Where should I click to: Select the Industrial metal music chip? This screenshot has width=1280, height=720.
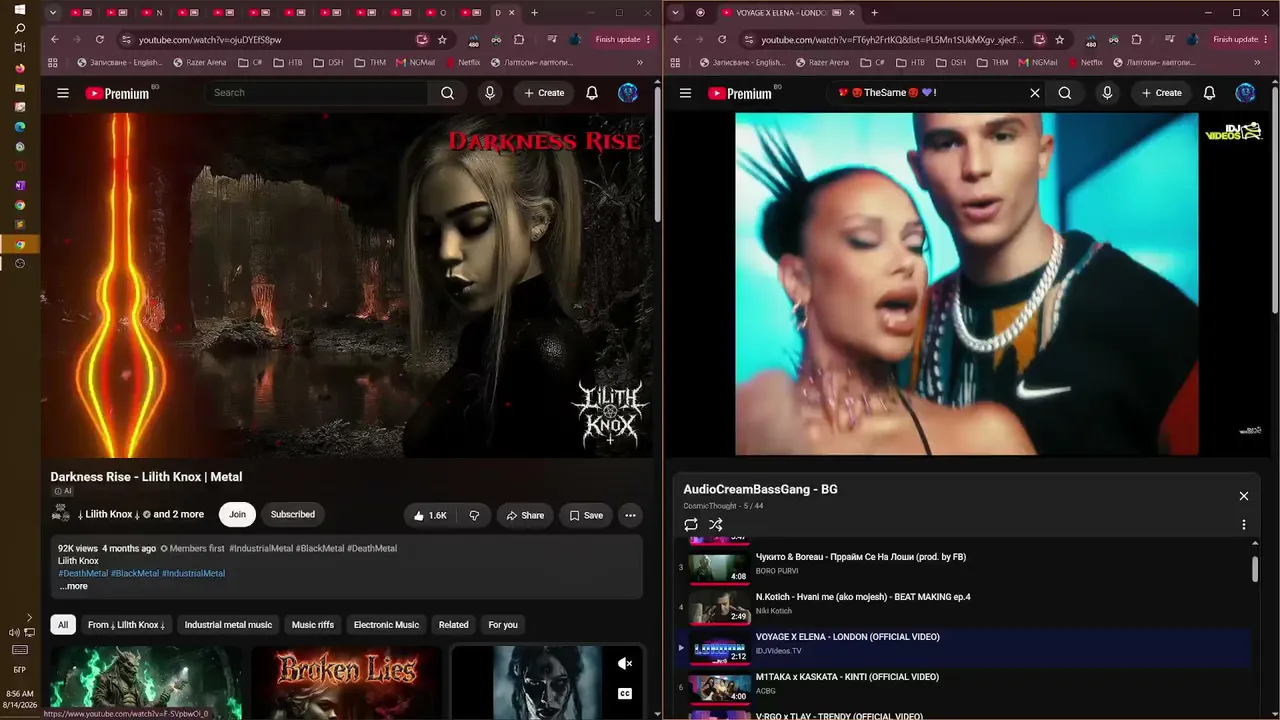[x=228, y=625]
